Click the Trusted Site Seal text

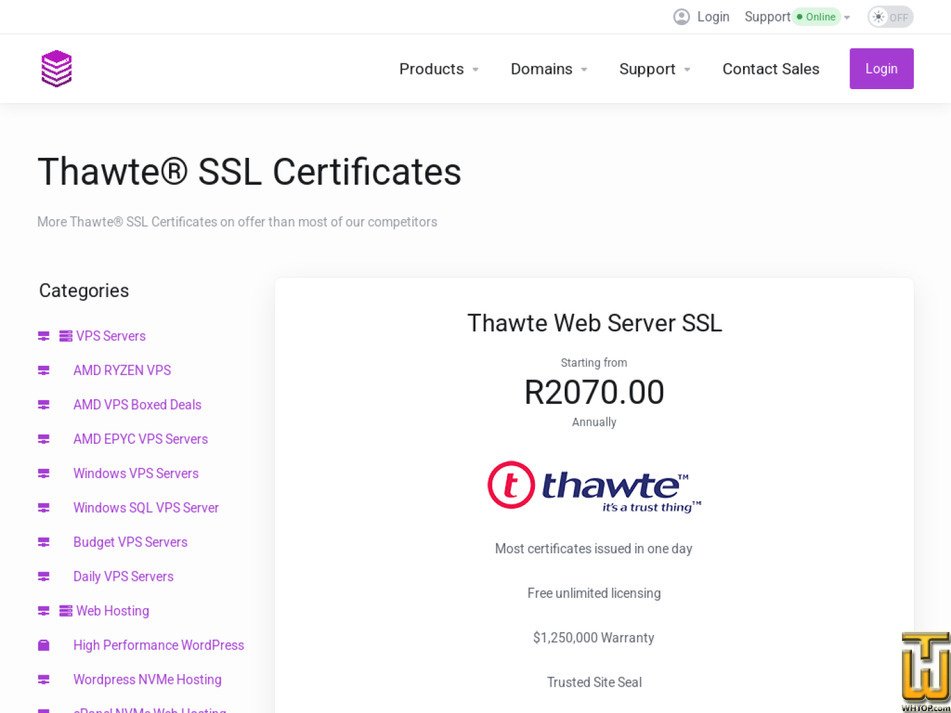pos(594,682)
